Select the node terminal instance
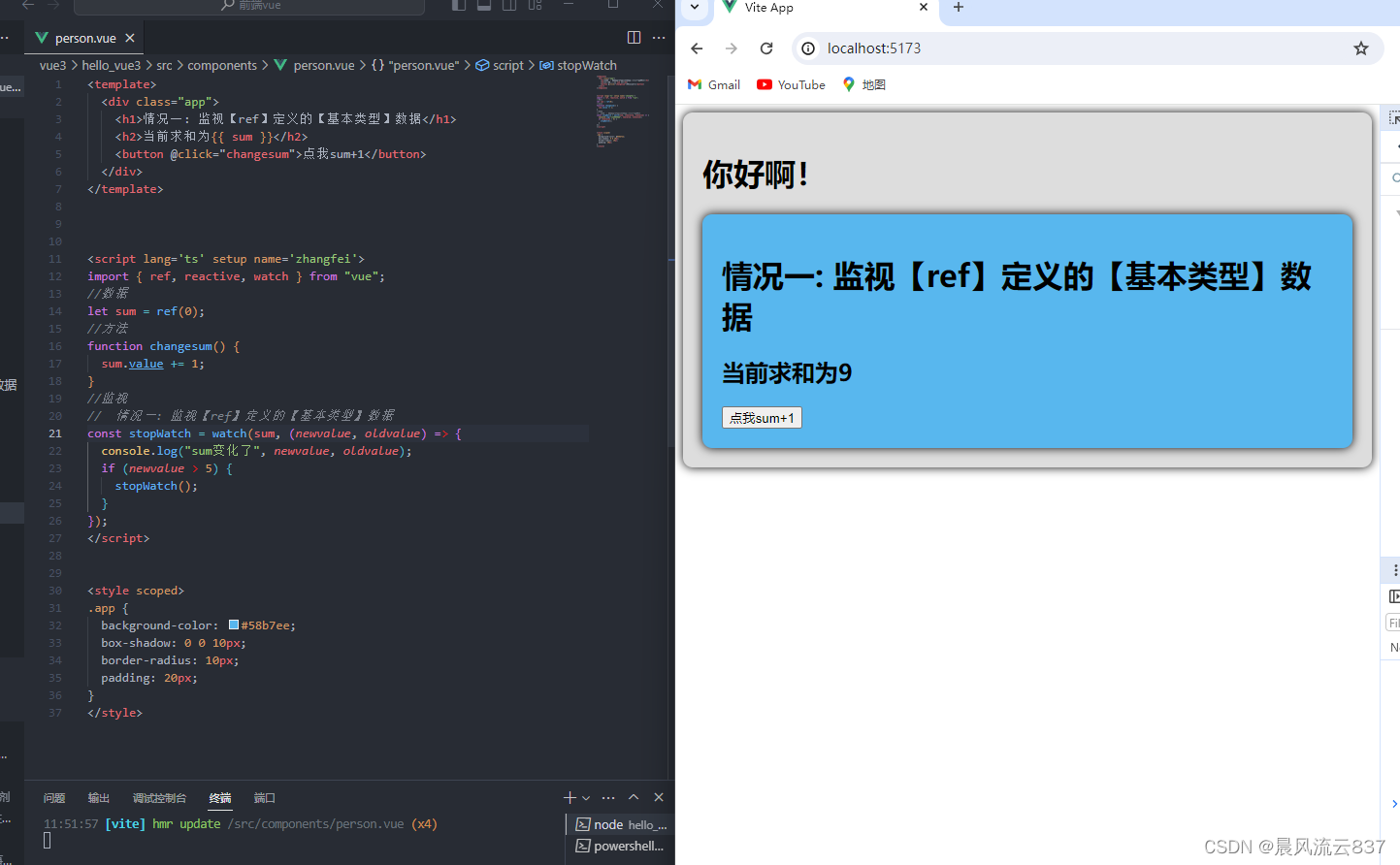 point(621,824)
